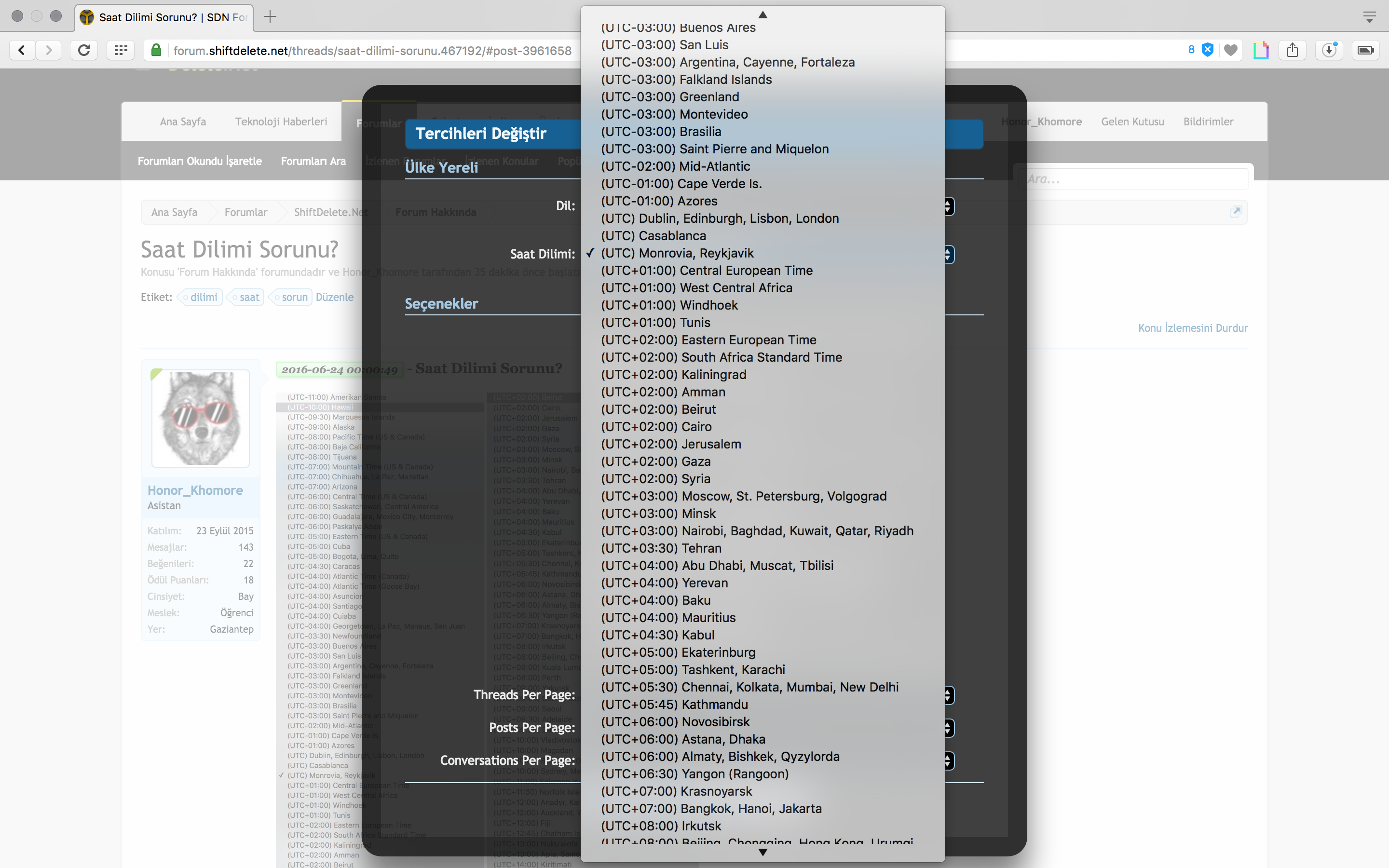Viewport: 1389px width, 868px height.
Task: Open the downloads arrow icon
Action: [x=1329, y=51]
